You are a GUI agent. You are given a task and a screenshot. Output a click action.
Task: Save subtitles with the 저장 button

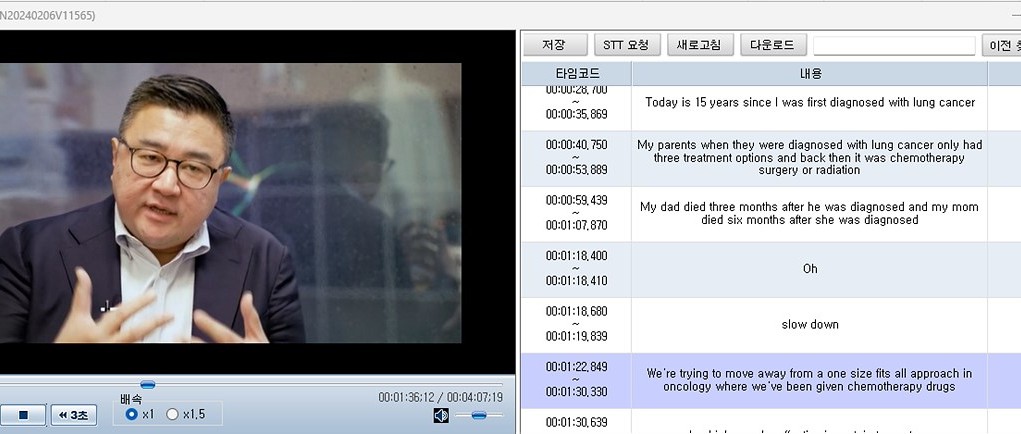(x=555, y=45)
